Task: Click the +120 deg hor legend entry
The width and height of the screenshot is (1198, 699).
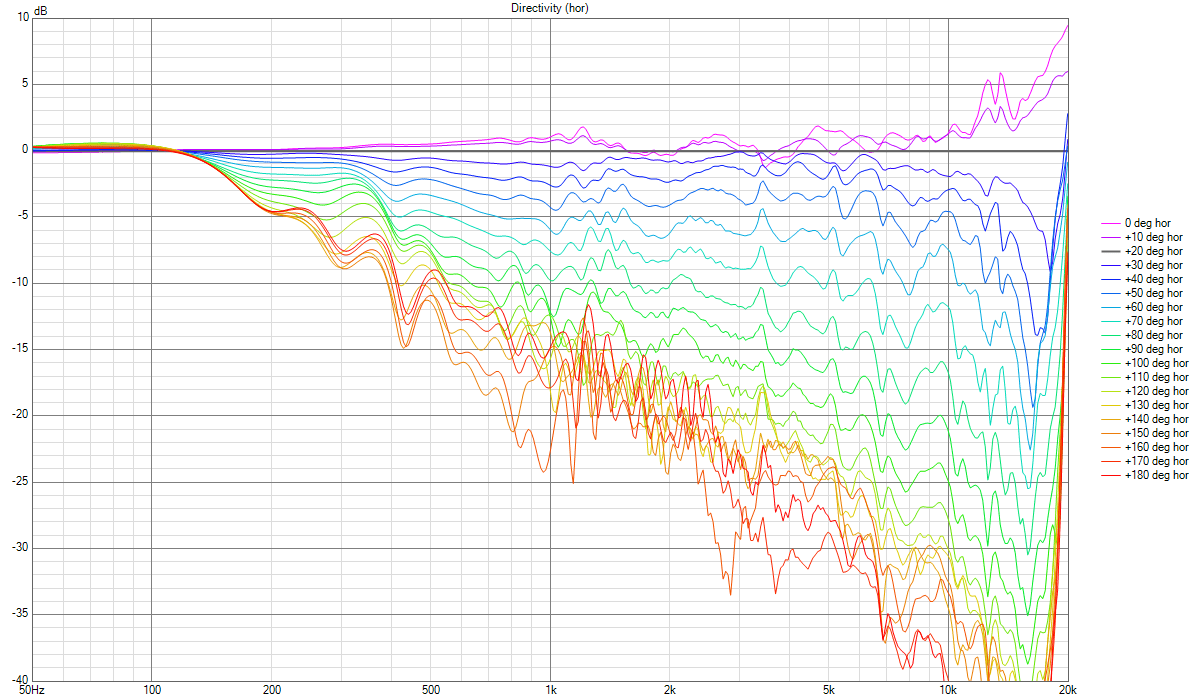Action: 1145,391
